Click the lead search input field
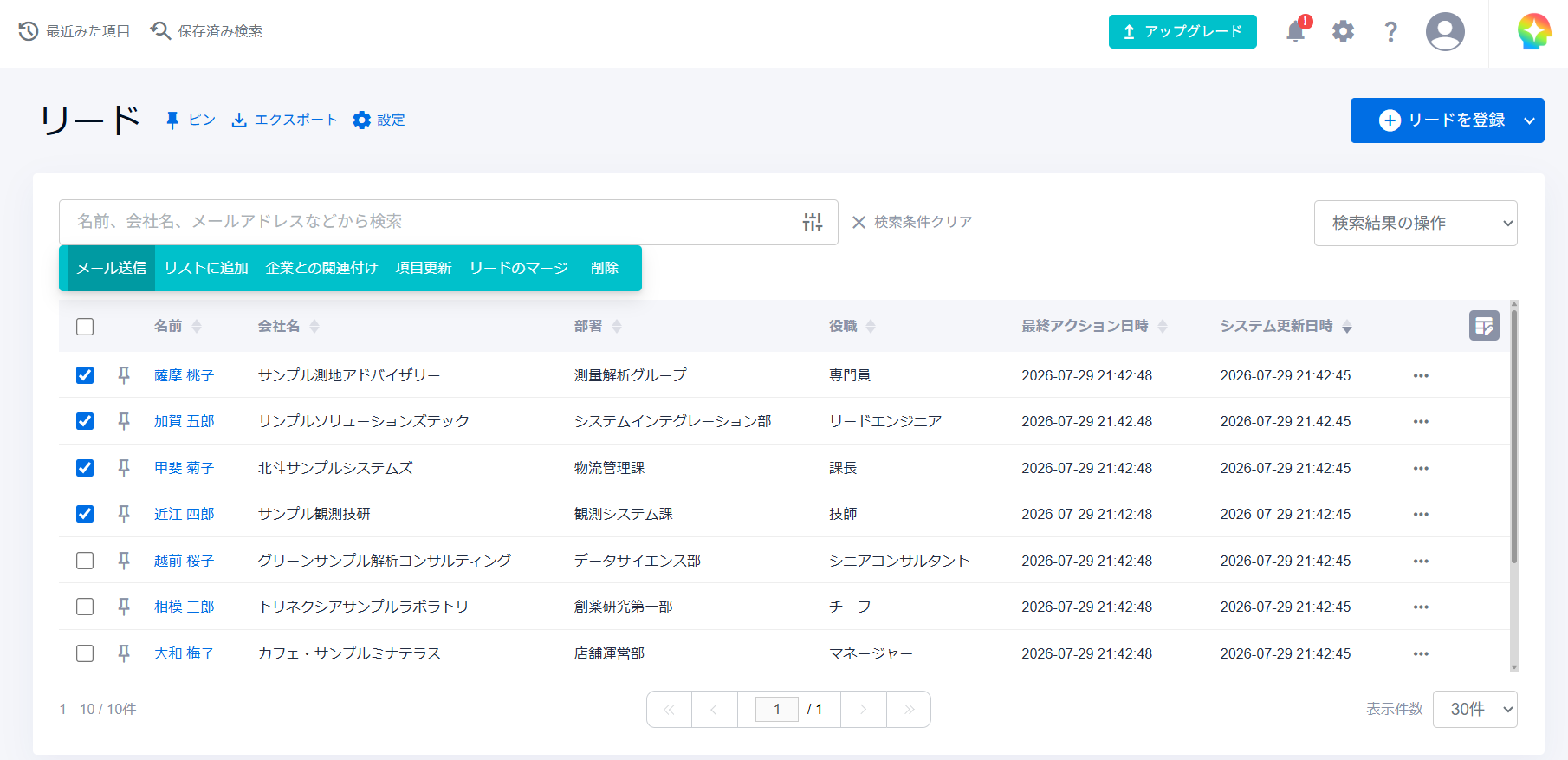Screen dimensions: 1568x760 tap(449, 222)
